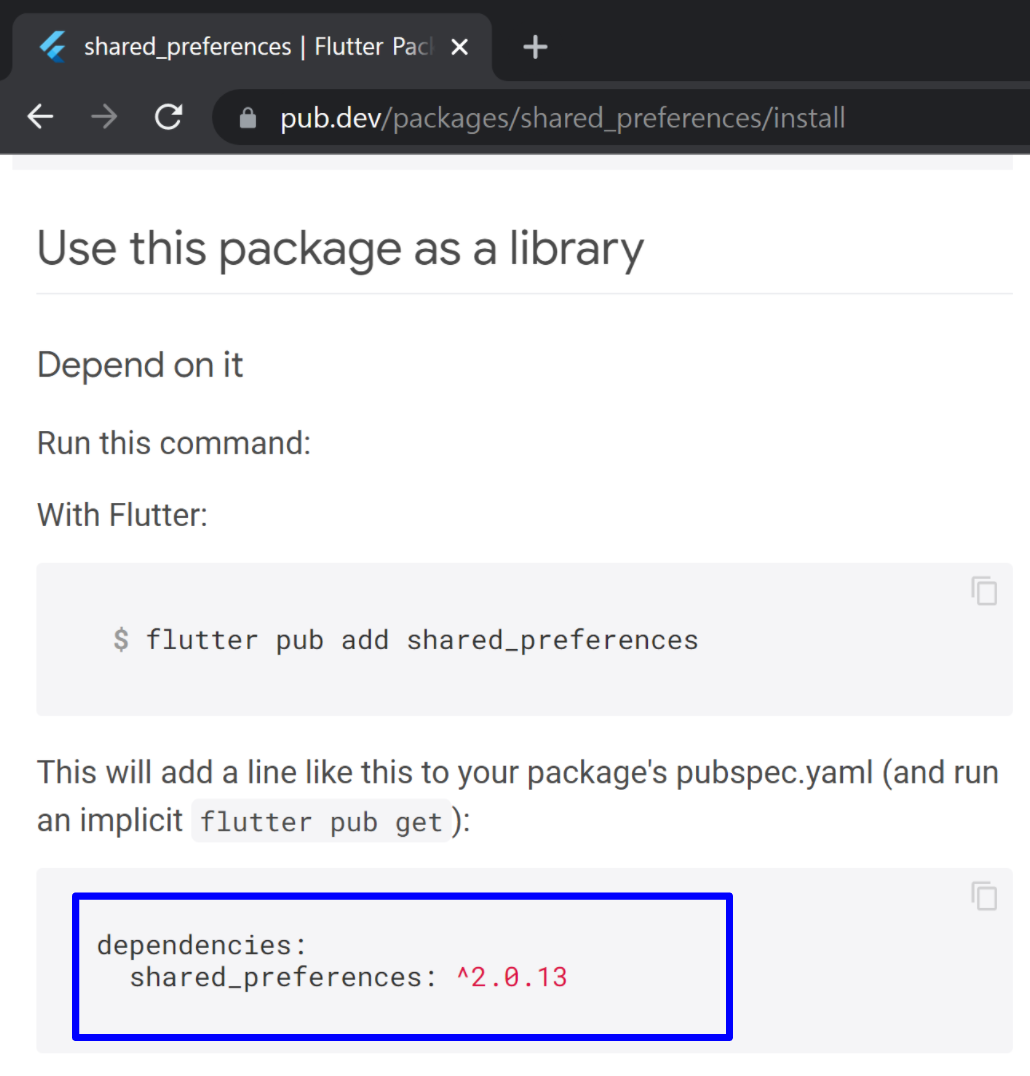Click the dollar sign prompt in the command block
Image resolution: width=1030 pixels, height=1076 pixels.
121,640
